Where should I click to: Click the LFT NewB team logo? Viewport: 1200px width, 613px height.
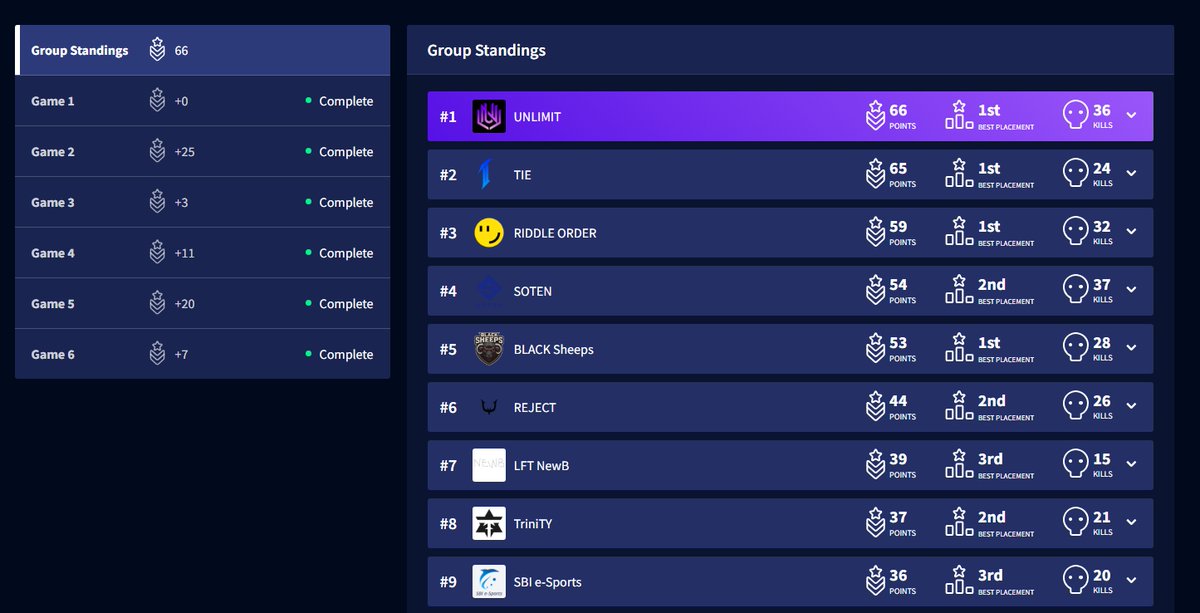pyautogui.click(x=489, y=465)
